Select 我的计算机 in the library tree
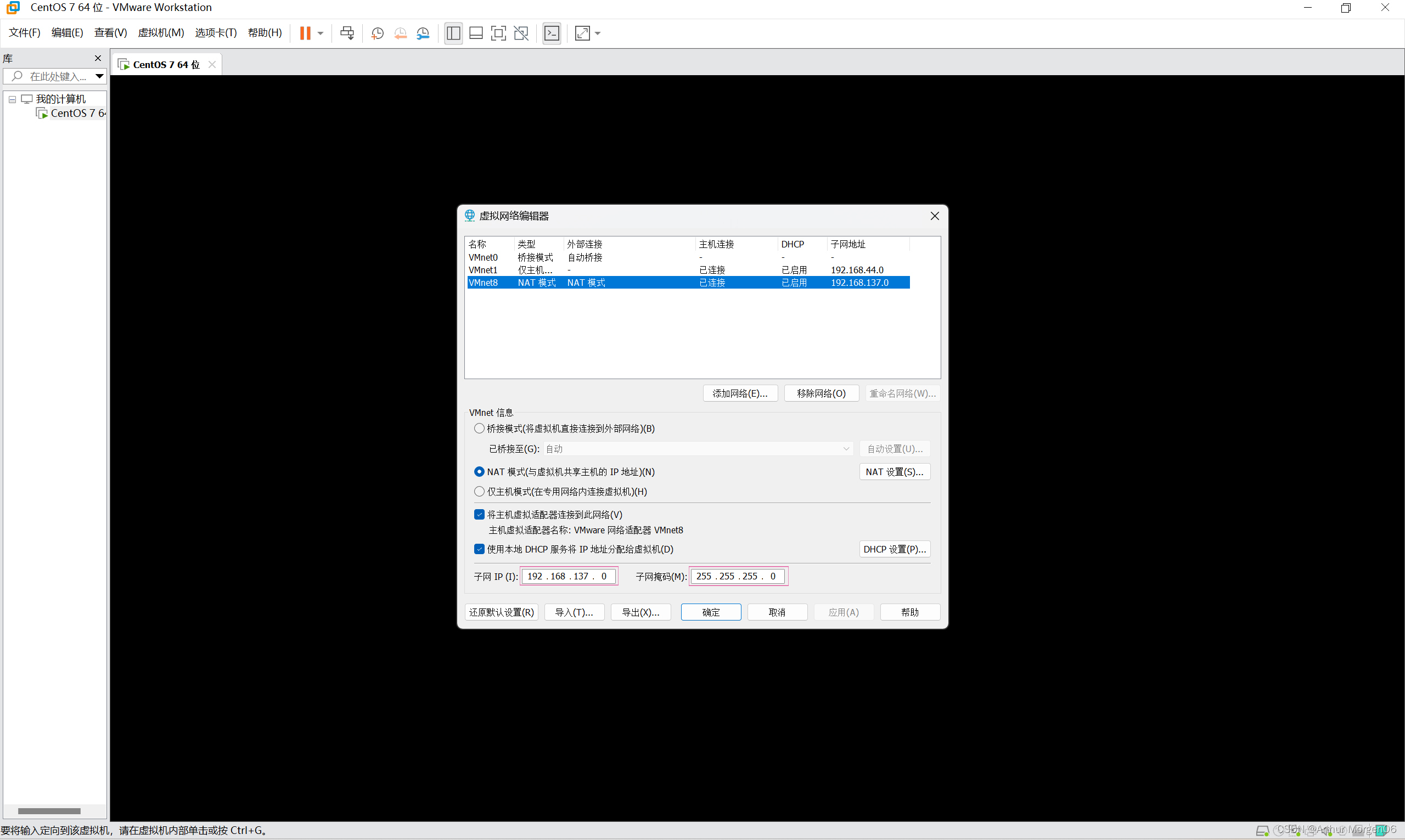1405x840 pixels. click(60, 99)
